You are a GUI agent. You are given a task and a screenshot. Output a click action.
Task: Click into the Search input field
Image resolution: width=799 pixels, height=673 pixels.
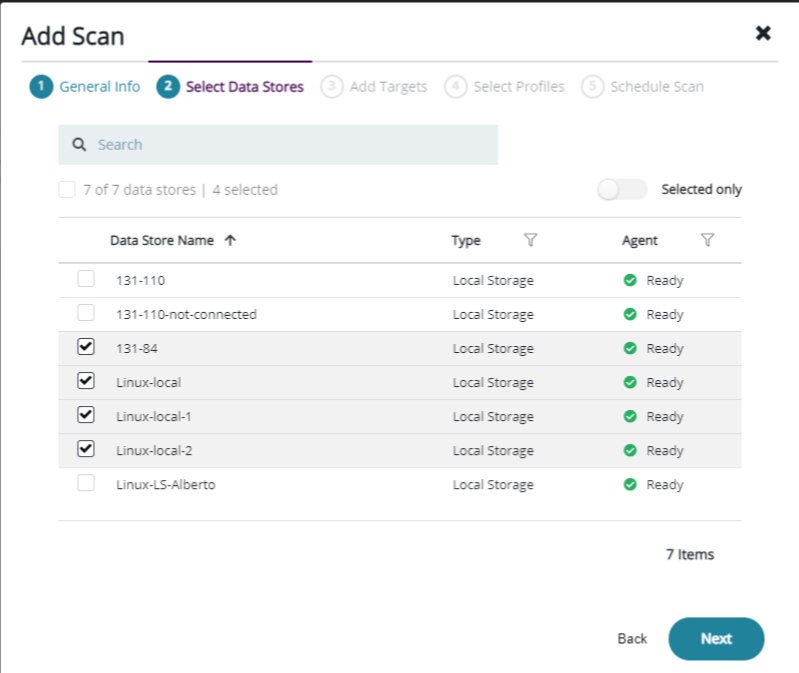click(290, 145)
